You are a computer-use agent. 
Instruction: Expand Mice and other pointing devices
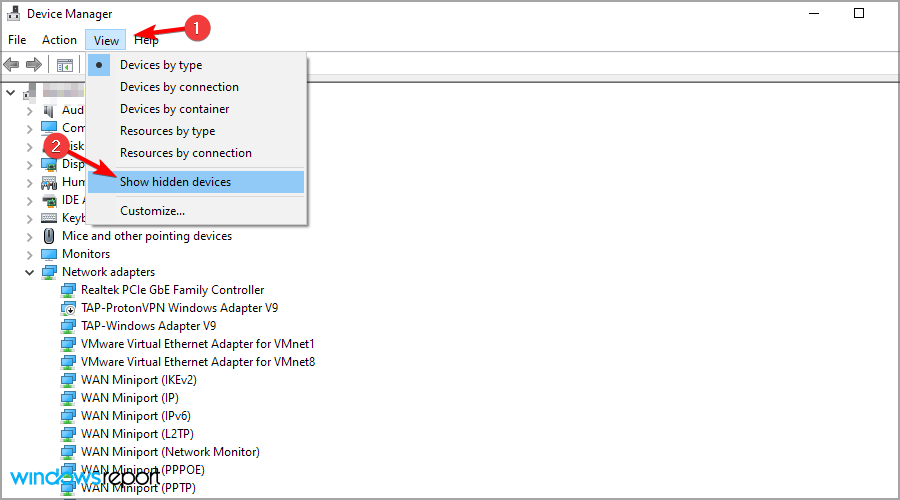pos(30,237)
